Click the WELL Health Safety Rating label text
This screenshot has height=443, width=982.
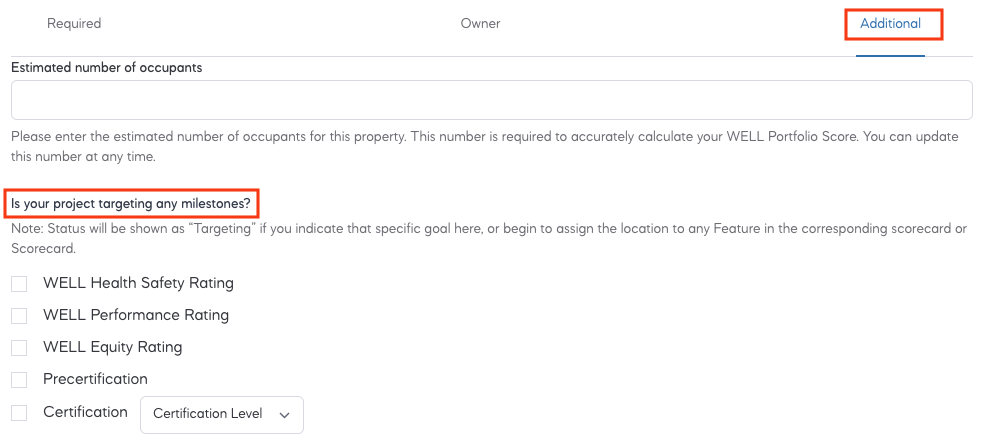click(x=138, y=283)
